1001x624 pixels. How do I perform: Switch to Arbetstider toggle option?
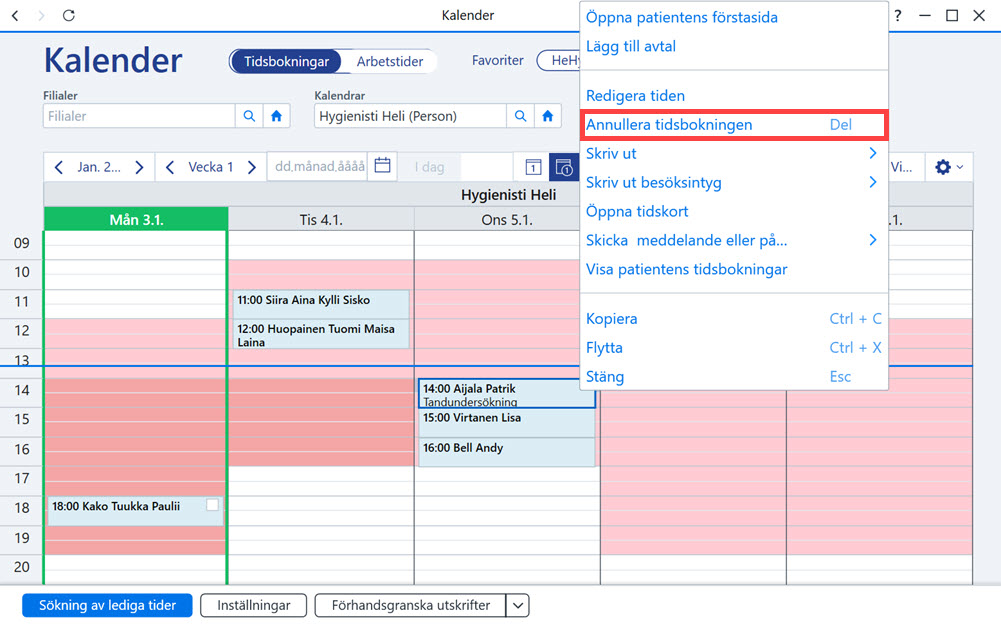[389, 61]
